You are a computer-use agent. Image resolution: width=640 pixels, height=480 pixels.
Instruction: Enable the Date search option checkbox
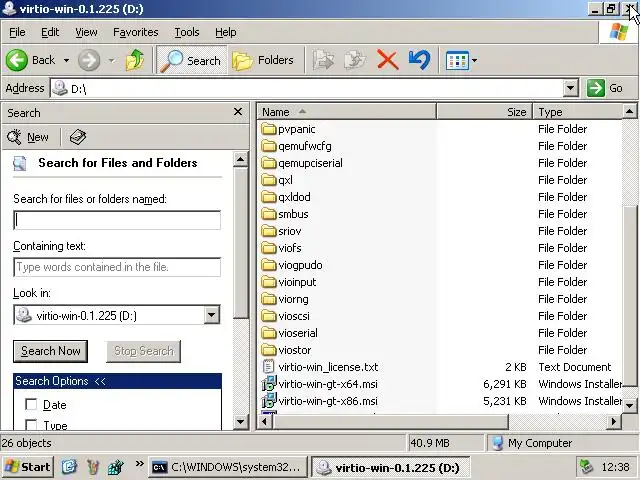point(31,404)
